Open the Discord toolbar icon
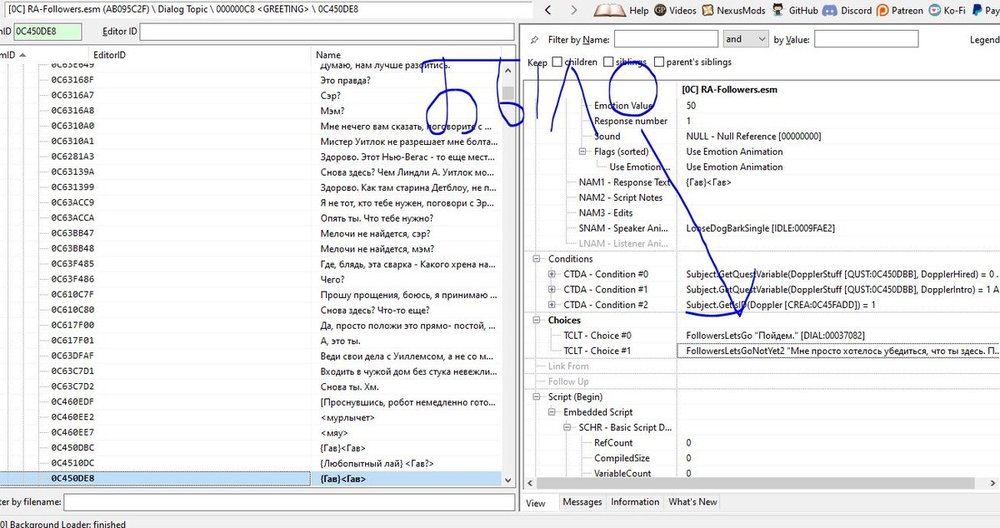 (830, 10)
